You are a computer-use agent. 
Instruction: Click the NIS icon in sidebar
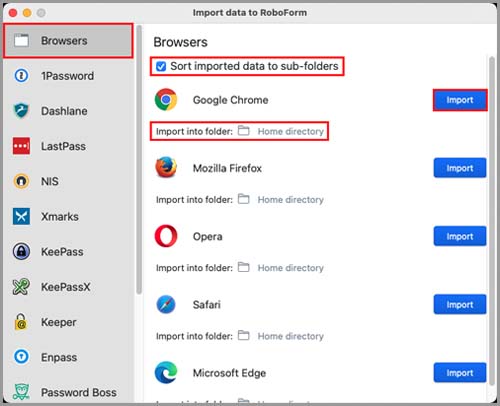pyautogui.click(x=21, y=181)
